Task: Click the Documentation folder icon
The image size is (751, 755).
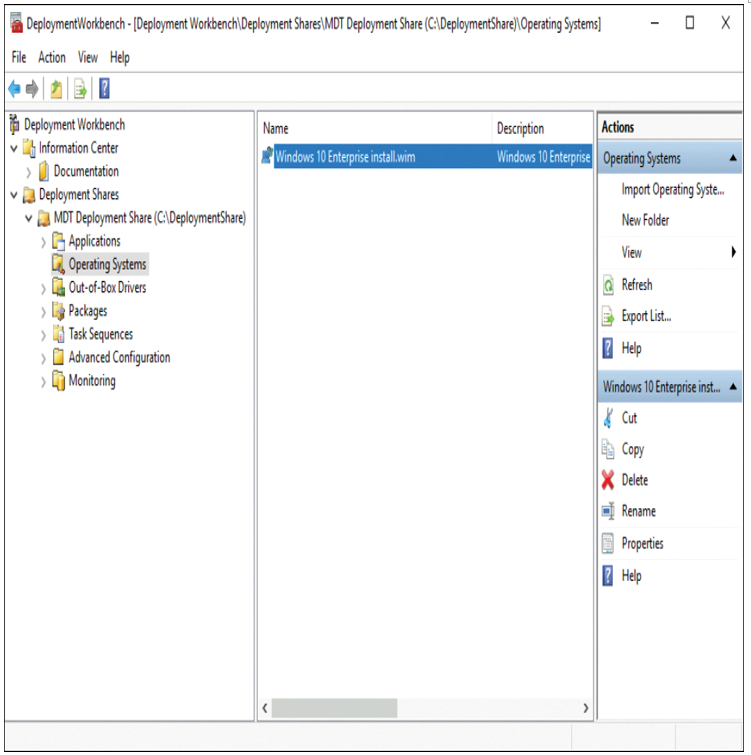Action: [x=44, y=171]
